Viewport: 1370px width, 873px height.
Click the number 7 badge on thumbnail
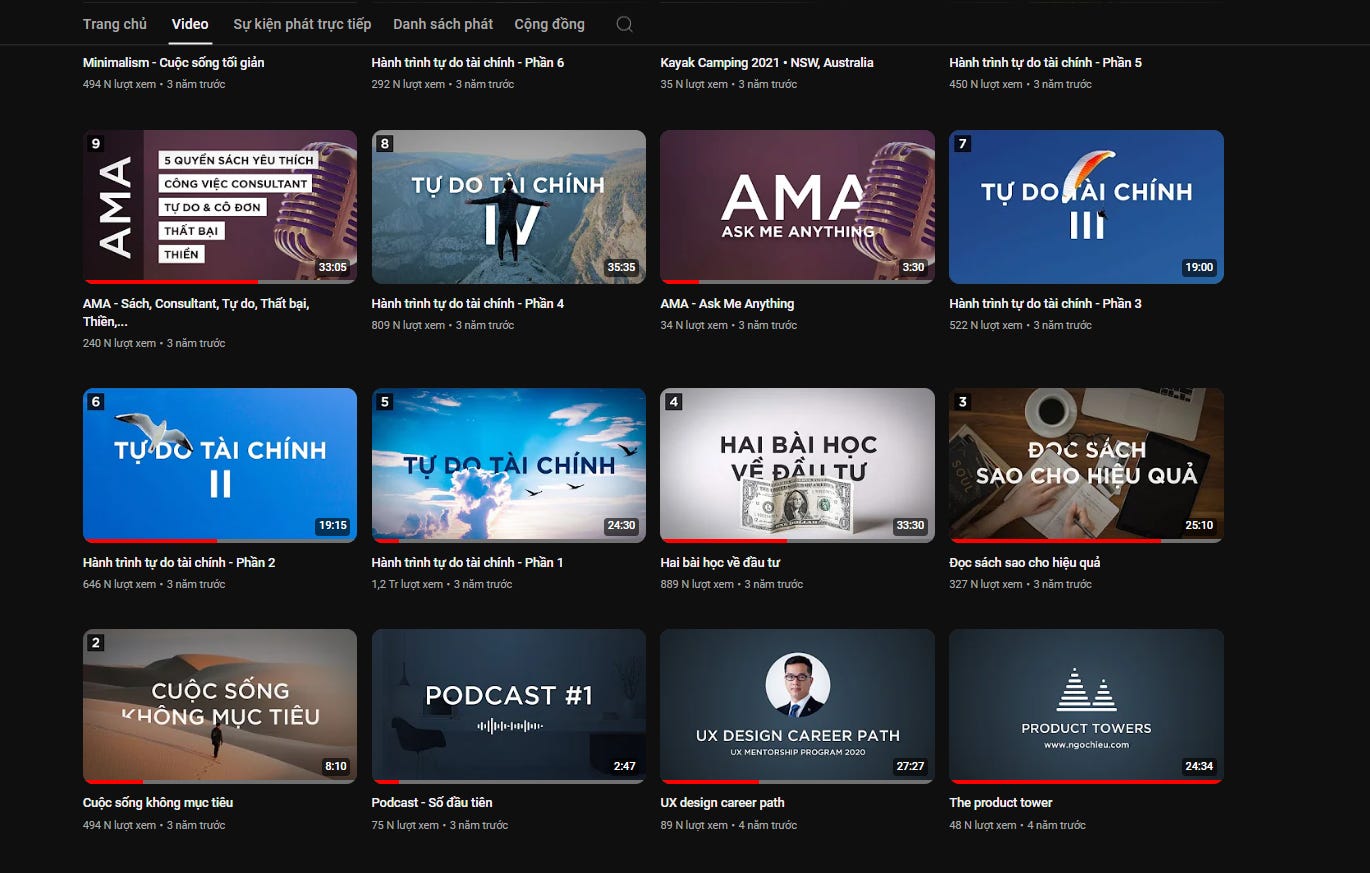(x=962, y=144)
